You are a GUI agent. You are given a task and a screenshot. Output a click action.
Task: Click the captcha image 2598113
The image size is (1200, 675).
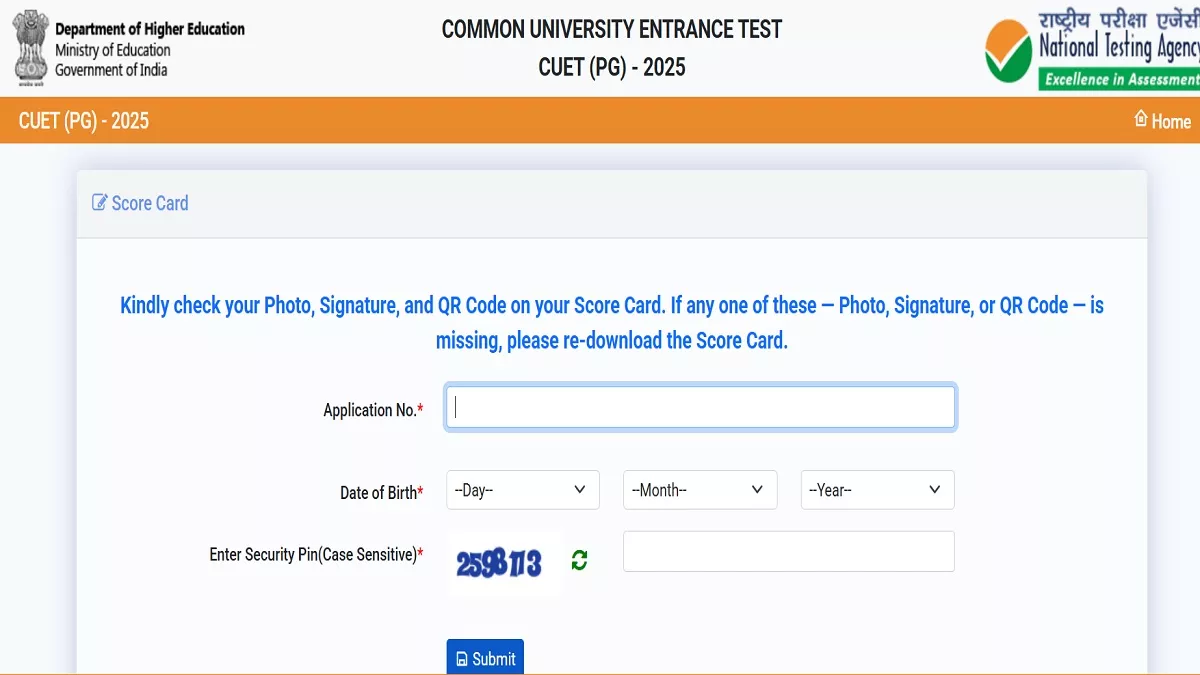click(x=499, y=564)
